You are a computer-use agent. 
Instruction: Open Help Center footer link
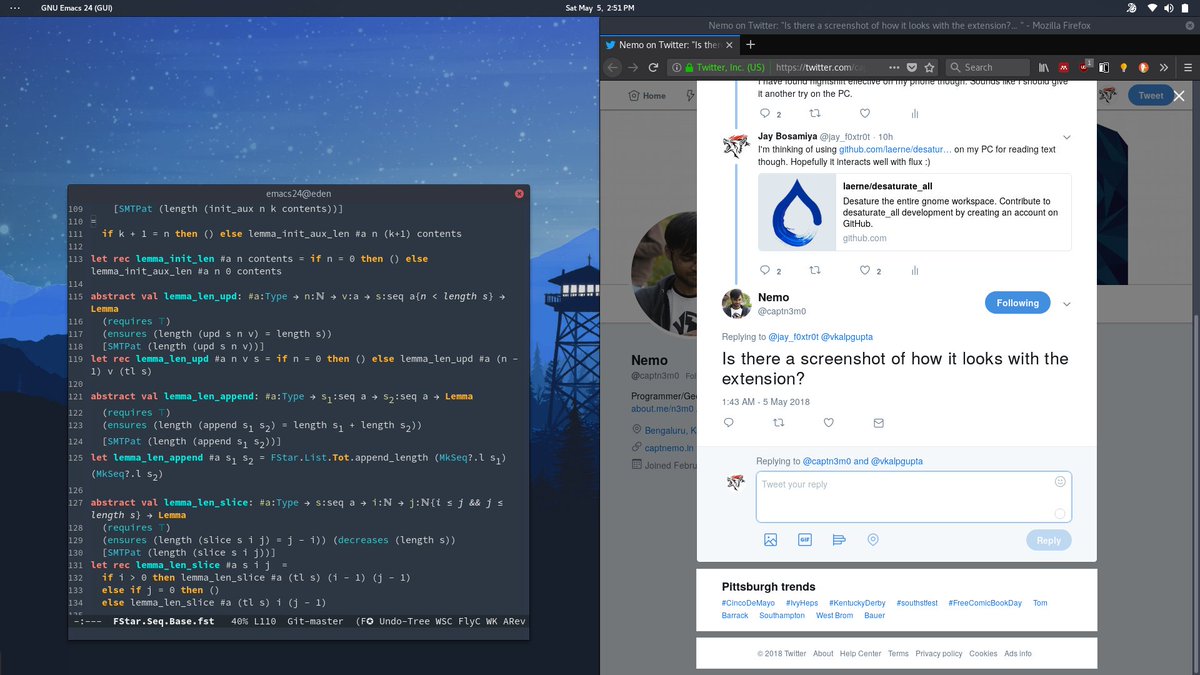[x=860, y=654]
